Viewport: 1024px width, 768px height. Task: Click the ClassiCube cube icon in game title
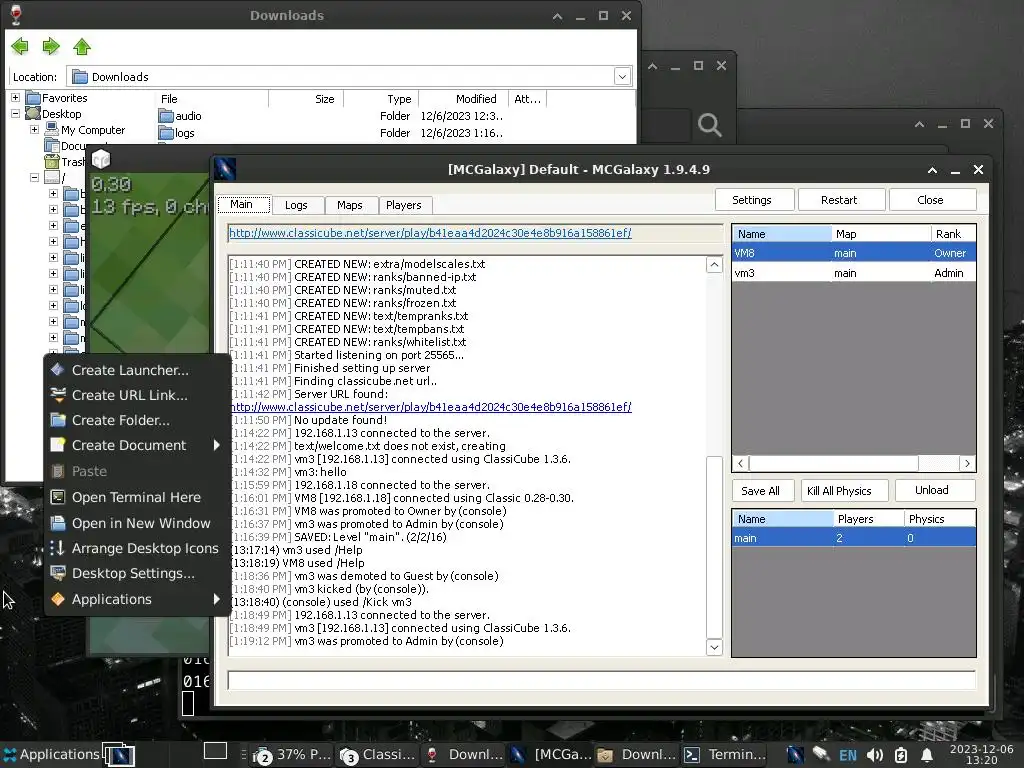pyautogui.click(x=101, y=159)
